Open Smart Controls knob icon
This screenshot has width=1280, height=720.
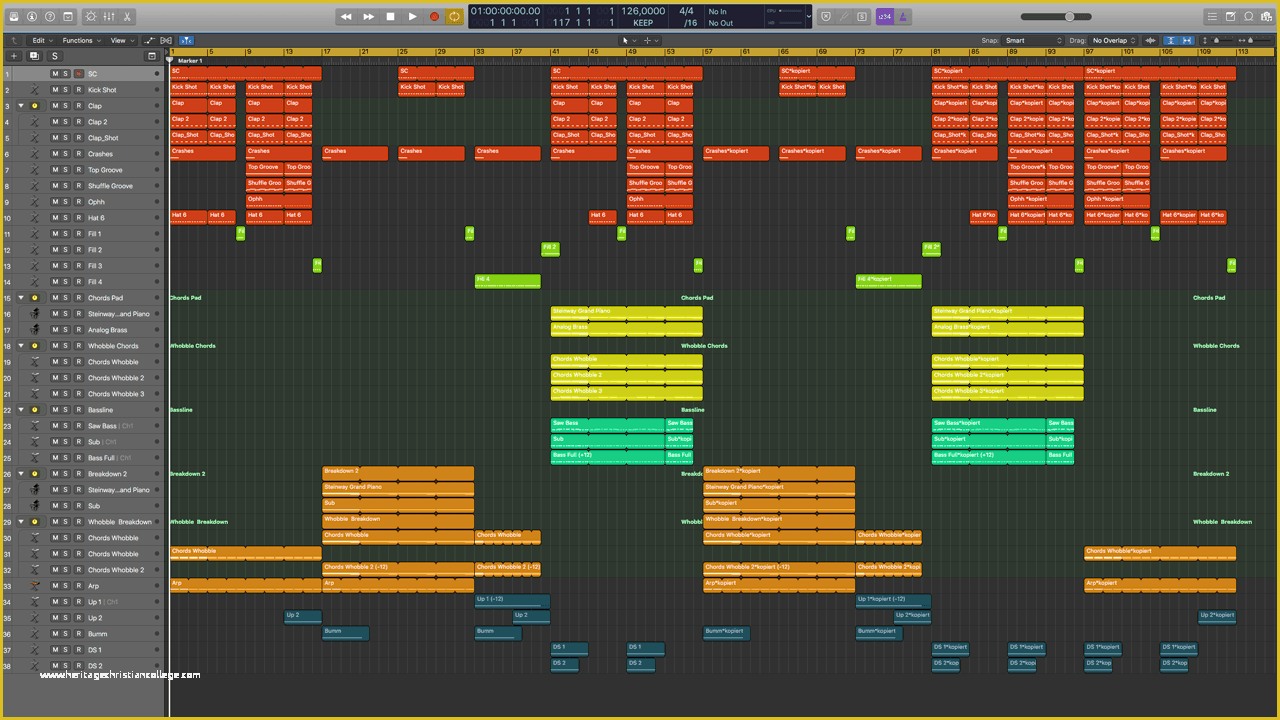click(x=91, y=17)
